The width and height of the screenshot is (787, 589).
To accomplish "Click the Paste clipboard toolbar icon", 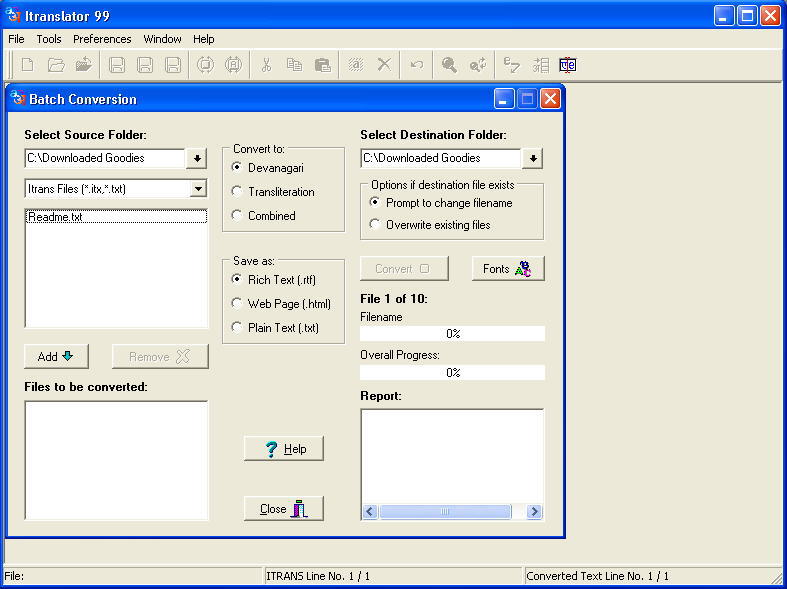I will pyautogui.click(x=322, y=65).
